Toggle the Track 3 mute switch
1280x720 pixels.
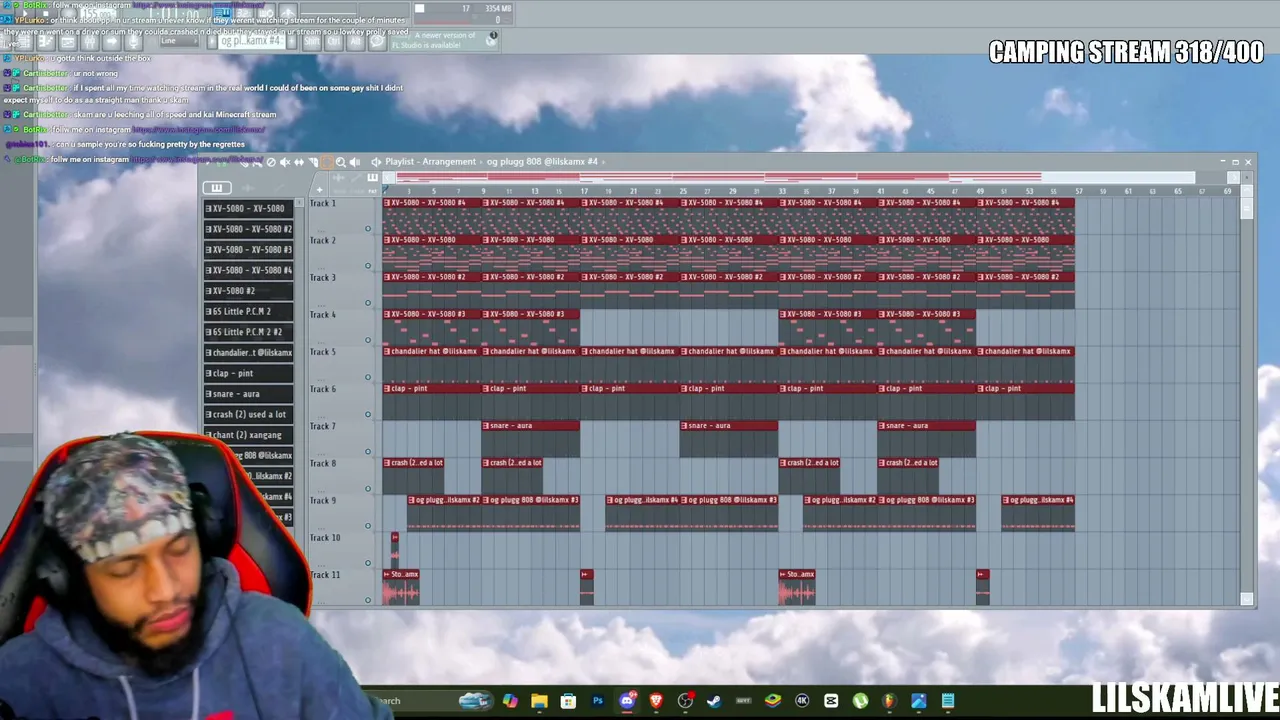[368, 303]
